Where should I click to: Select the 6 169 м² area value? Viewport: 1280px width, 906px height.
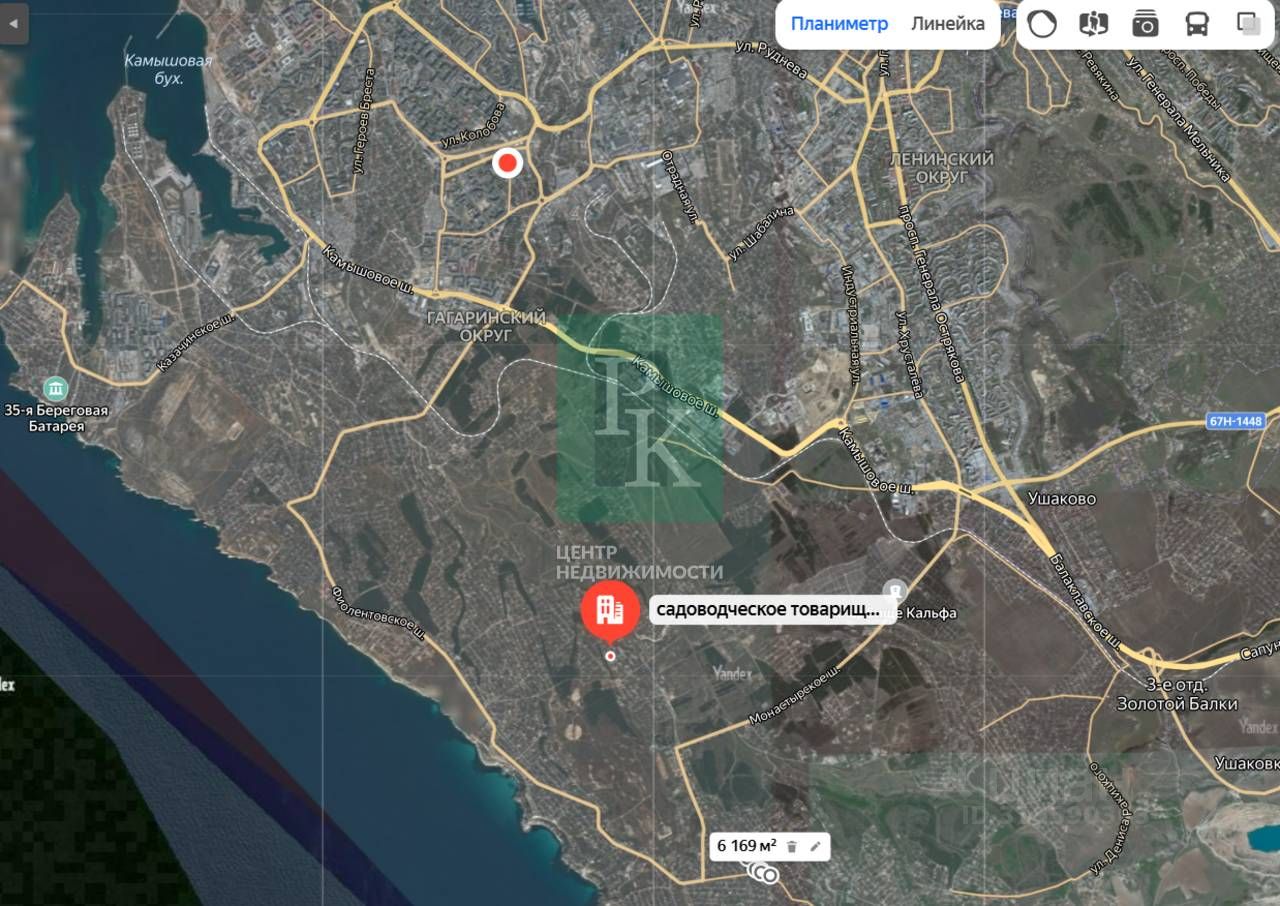746,846
